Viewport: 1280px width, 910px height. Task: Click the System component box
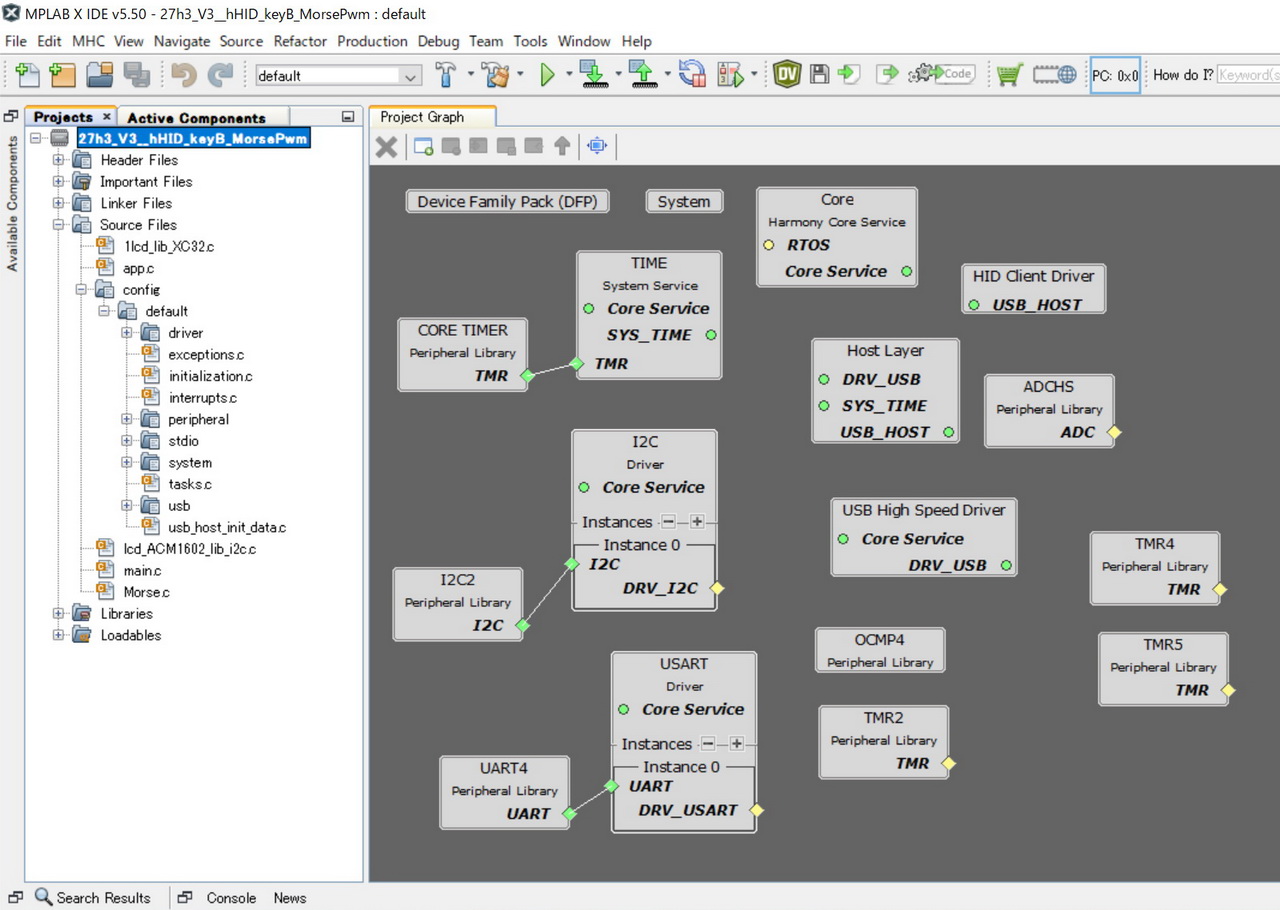point(684,201)
